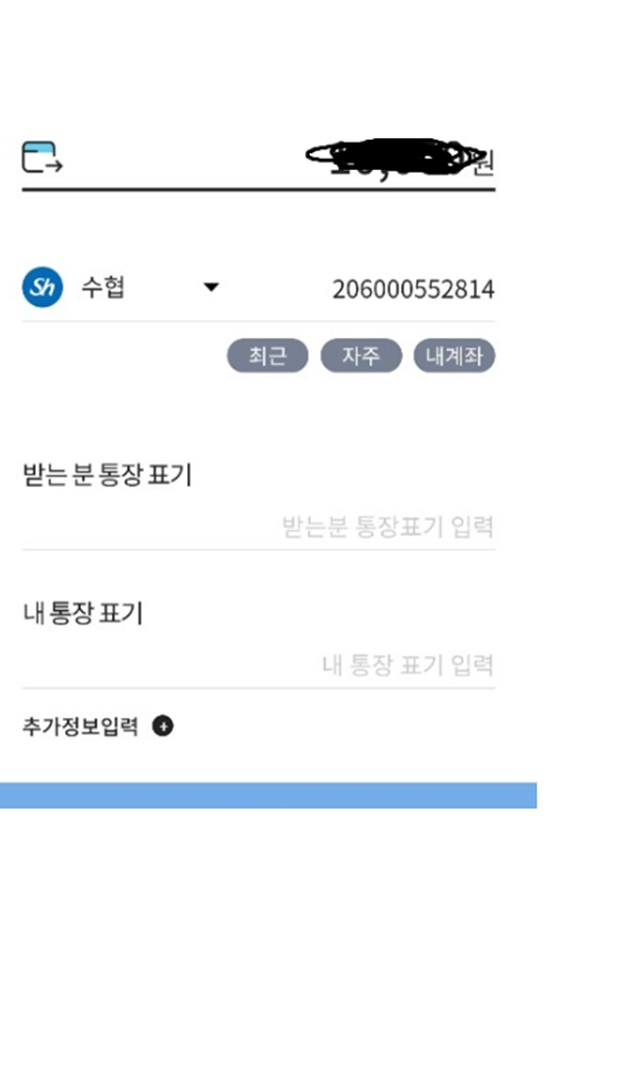Tap the thick underline beneath the amount

258,189
